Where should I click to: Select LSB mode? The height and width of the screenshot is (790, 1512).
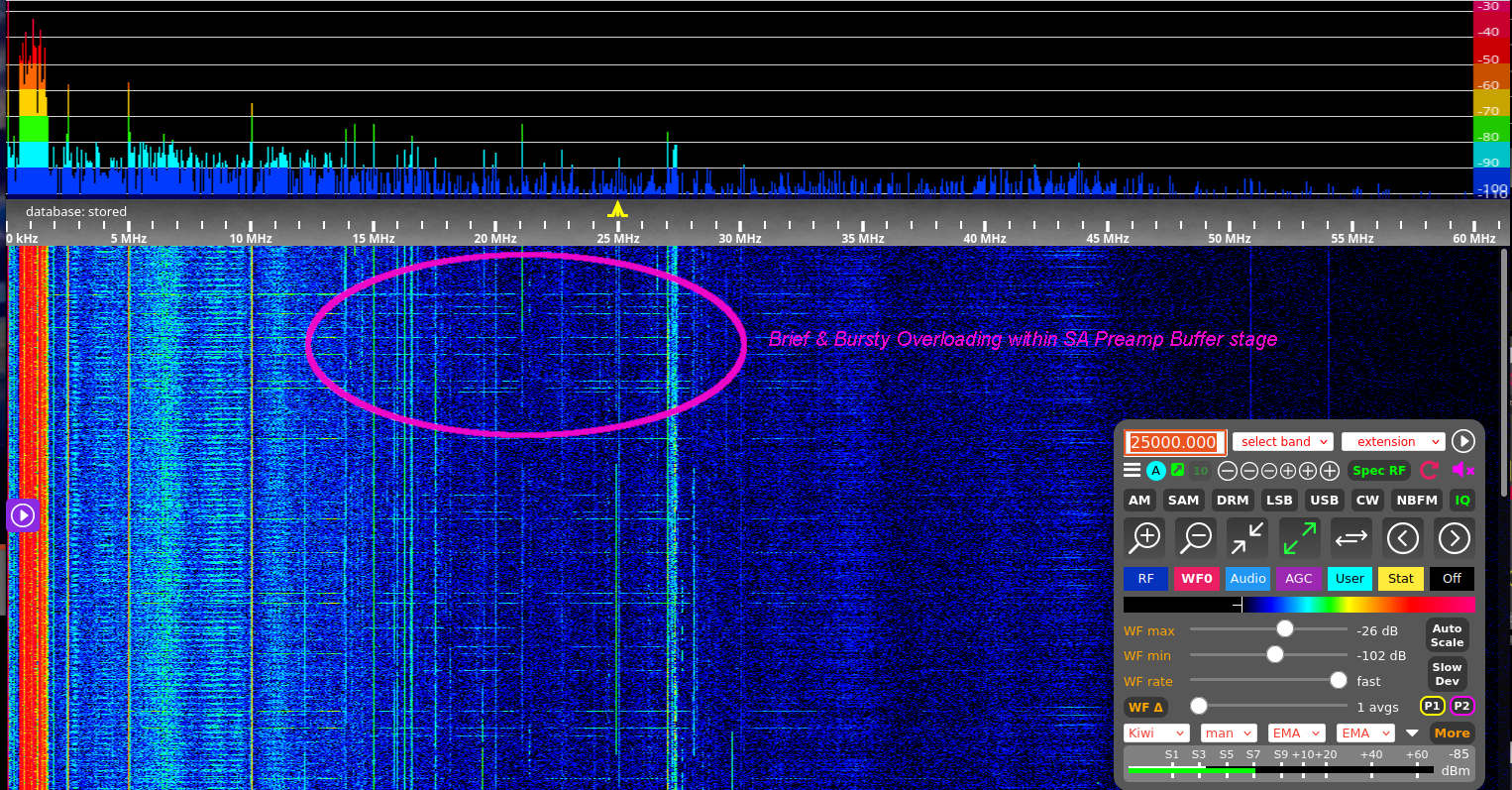1279,501
